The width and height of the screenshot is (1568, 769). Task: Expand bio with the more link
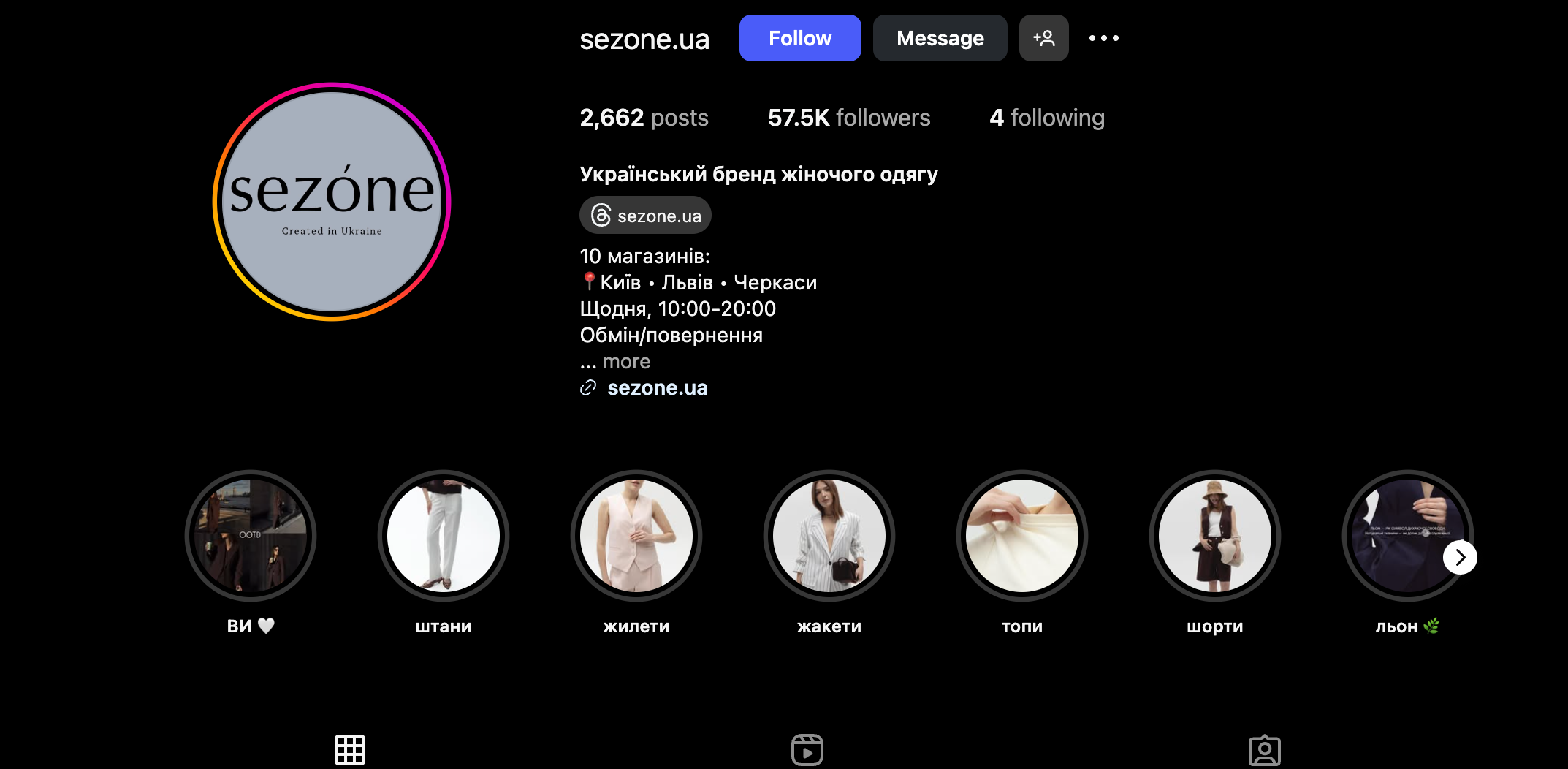[626, 362]
